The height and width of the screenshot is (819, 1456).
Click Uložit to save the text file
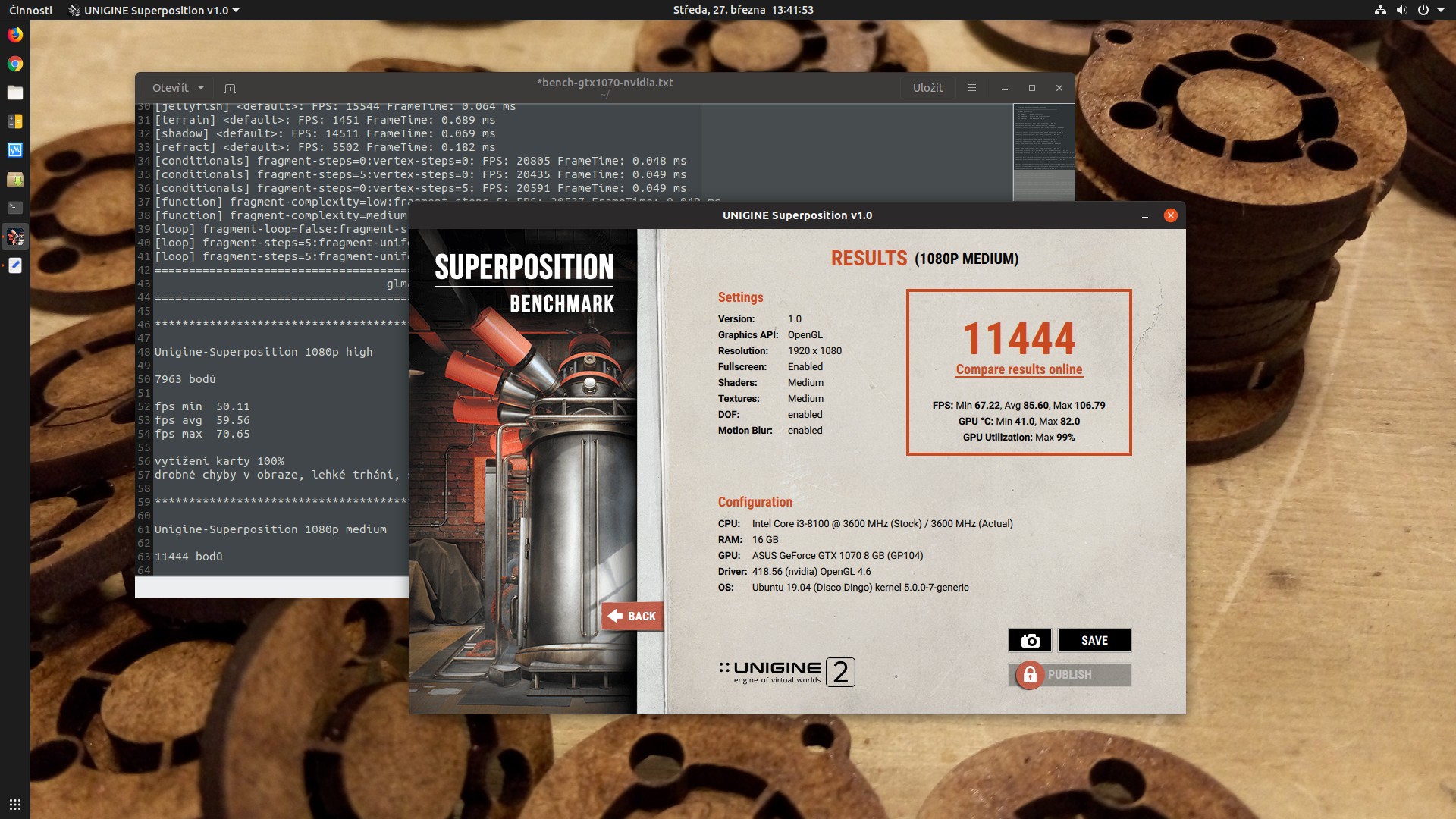point(927,88)
